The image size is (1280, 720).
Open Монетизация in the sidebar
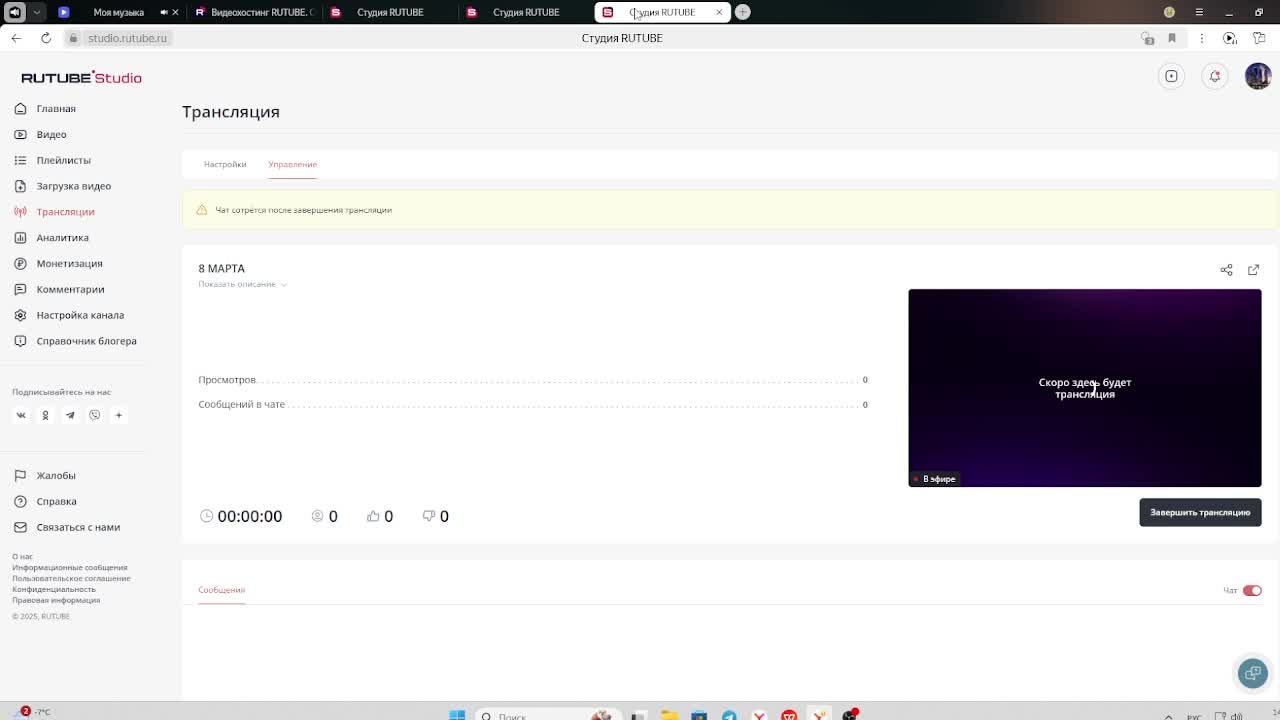click(x=59, y=263)
